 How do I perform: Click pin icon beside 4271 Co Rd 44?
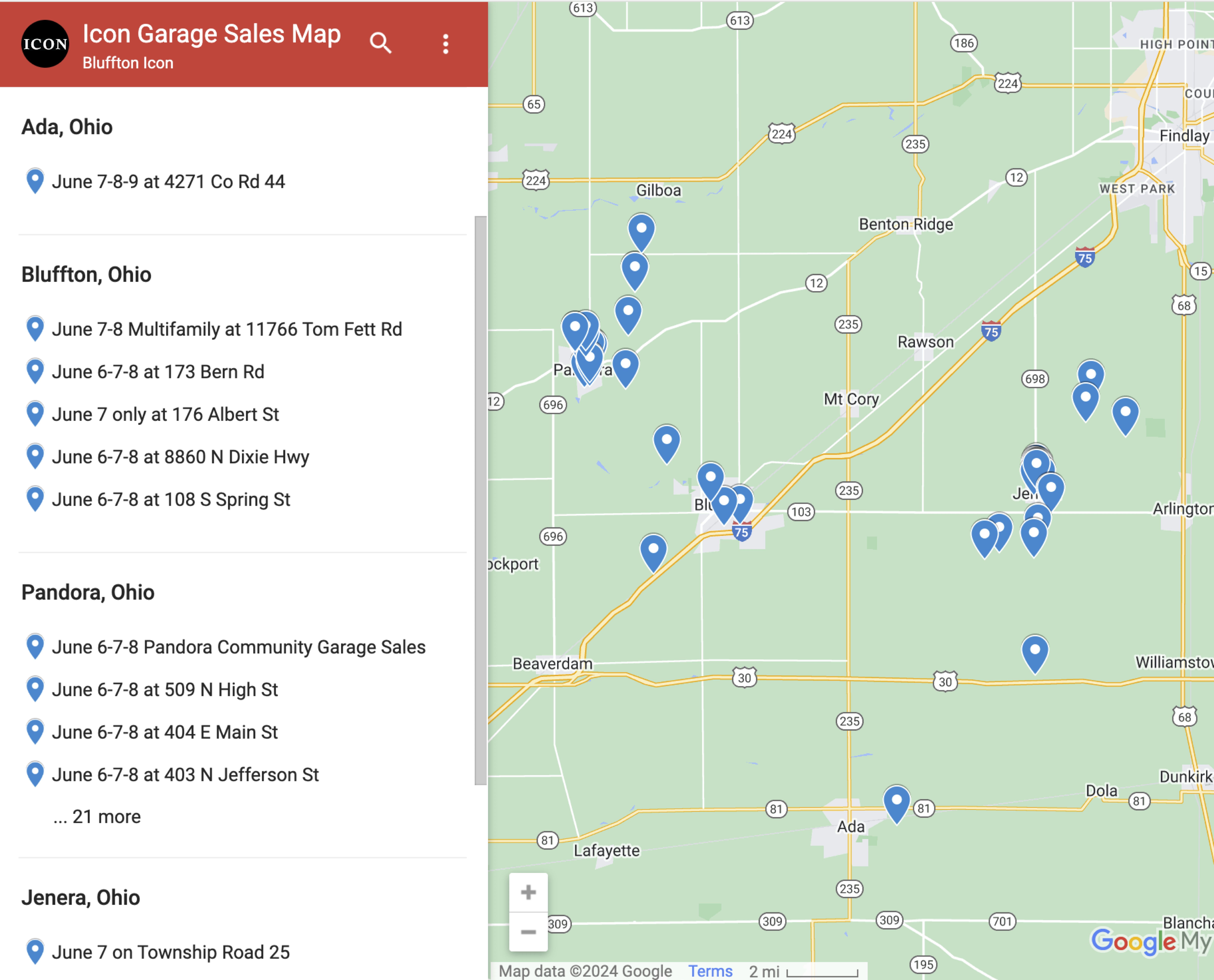(x=35, y=181)
